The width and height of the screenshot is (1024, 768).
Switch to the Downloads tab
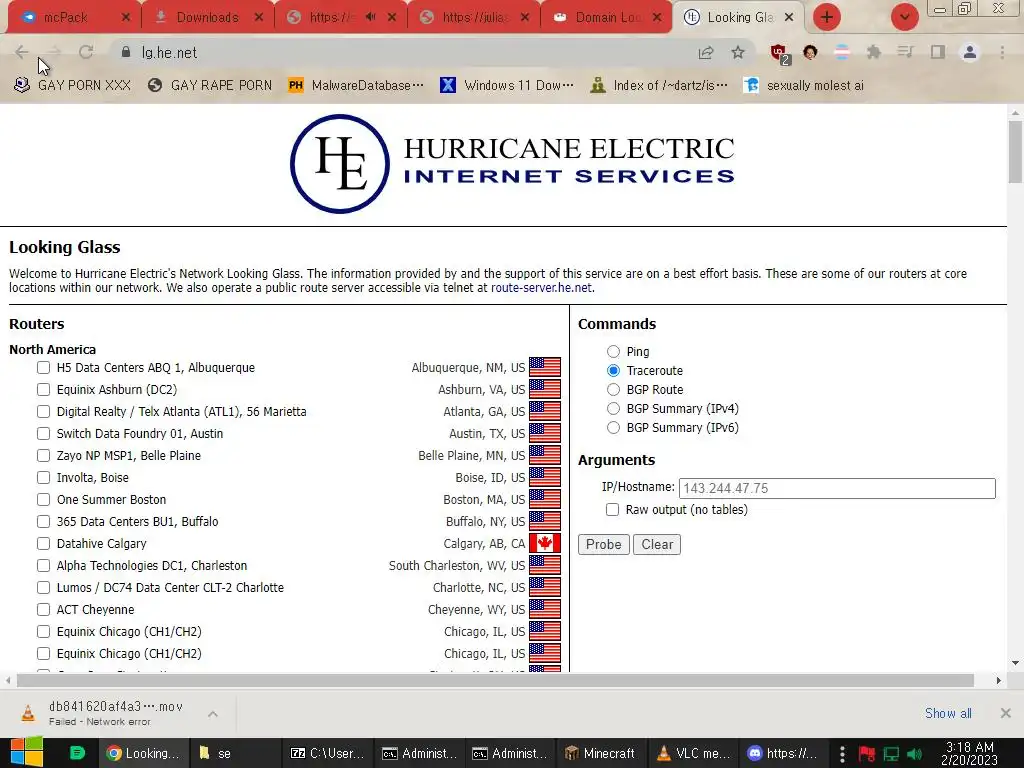click(x=207, y=18)
